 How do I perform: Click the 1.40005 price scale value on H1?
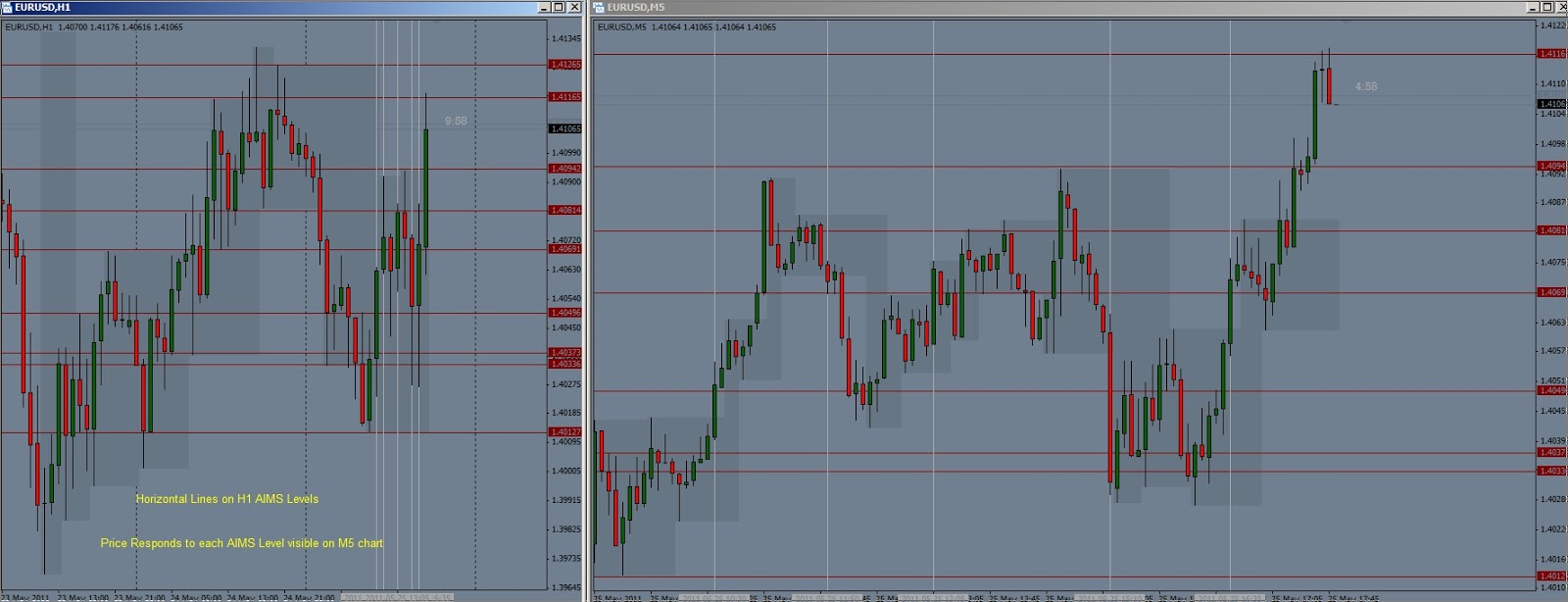click(x=565, y=471)
